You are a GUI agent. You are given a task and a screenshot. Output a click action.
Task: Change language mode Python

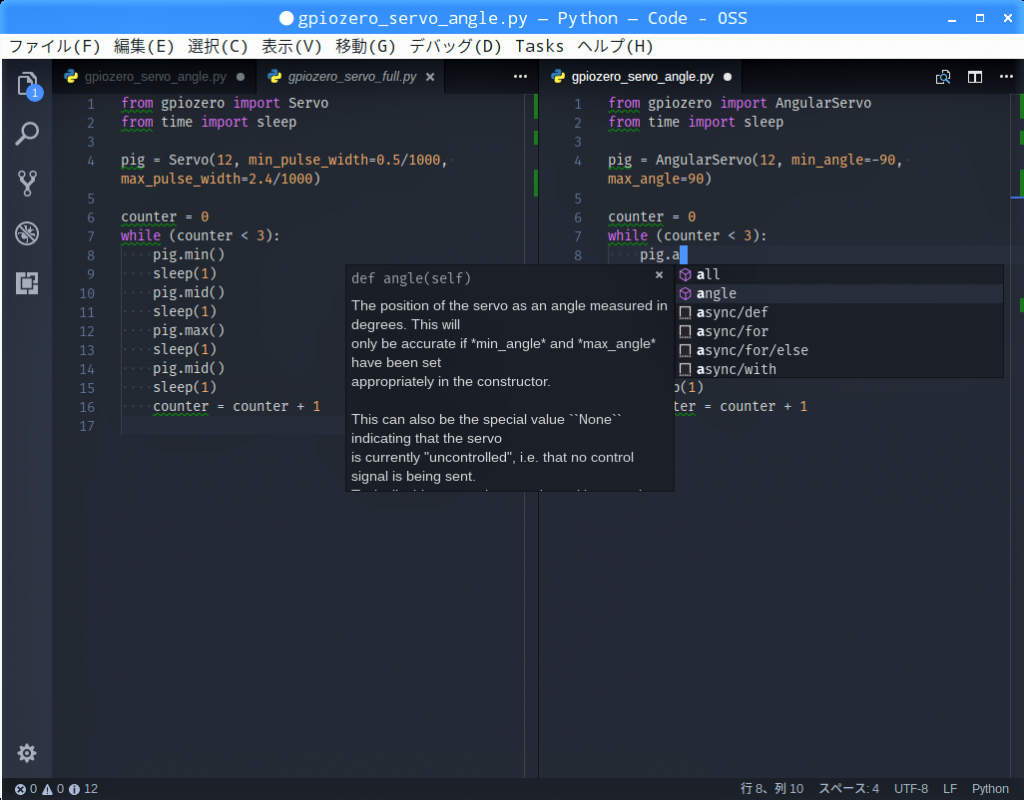tap(990, 789)
